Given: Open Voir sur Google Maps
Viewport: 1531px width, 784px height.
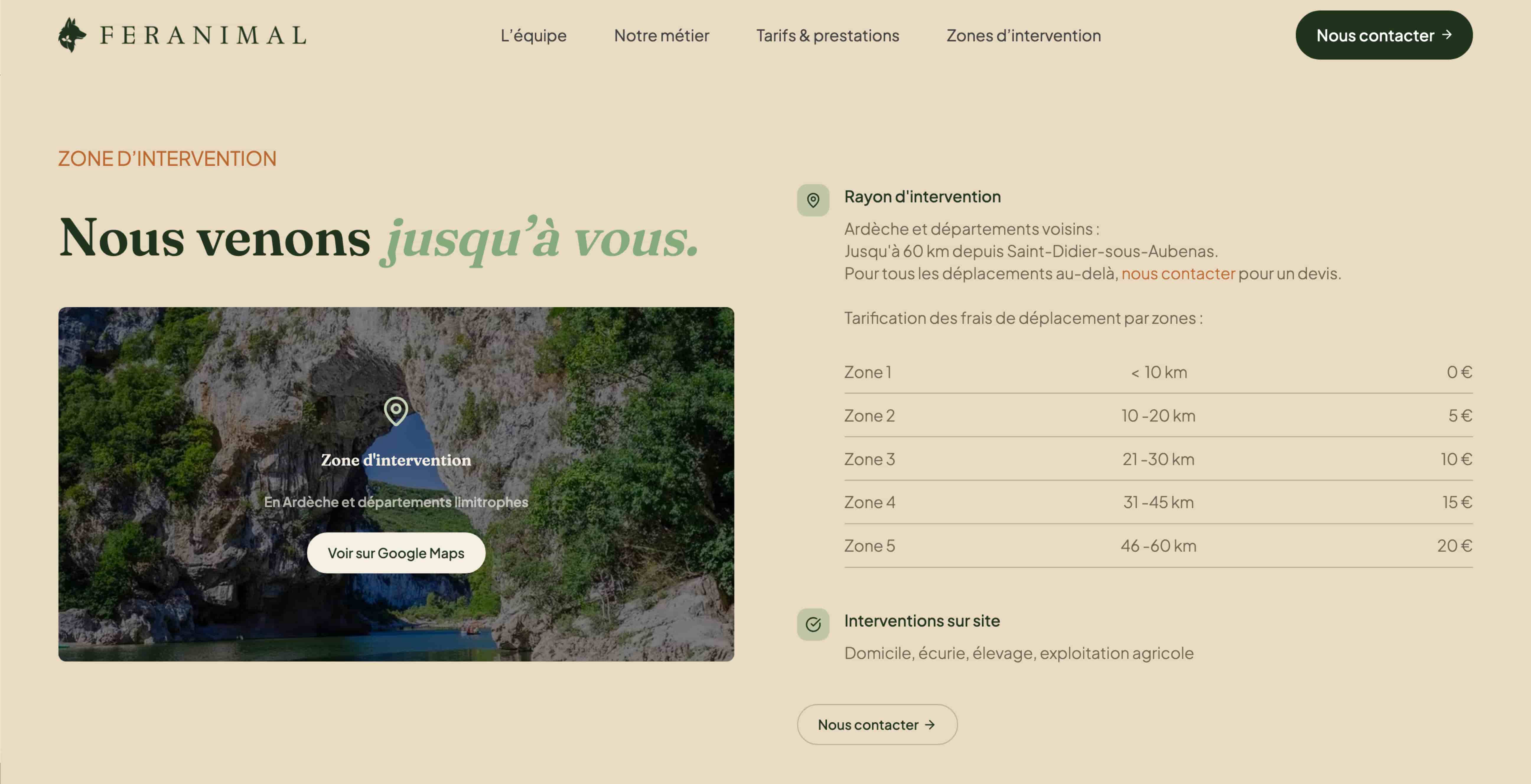Looking at the screenshot, I should coord(396,553).
